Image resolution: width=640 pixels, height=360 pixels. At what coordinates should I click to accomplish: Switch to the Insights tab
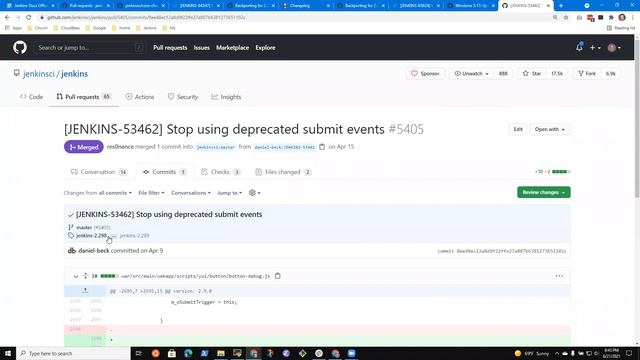coord(226,97)
